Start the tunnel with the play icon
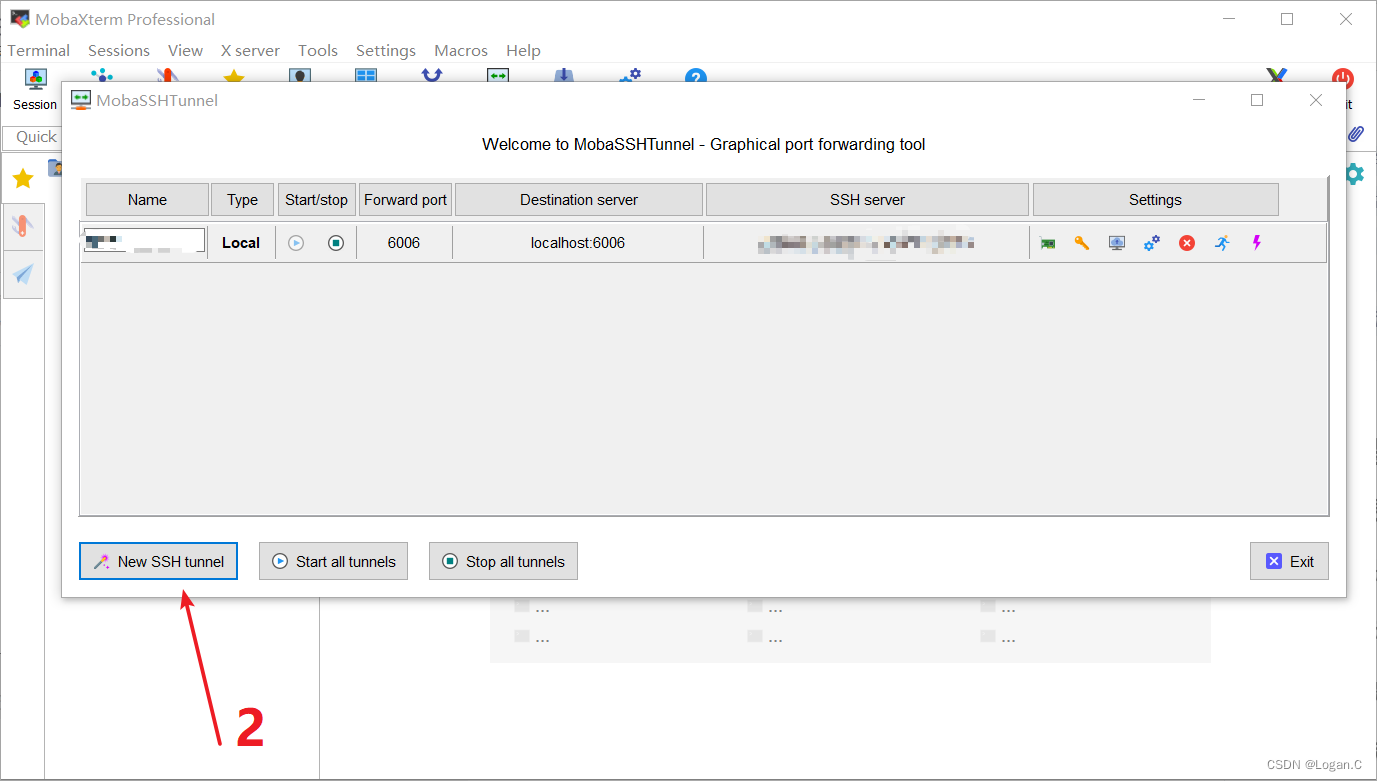The width and height of the screenshot is (1377, 781). (x=296, y=243)
